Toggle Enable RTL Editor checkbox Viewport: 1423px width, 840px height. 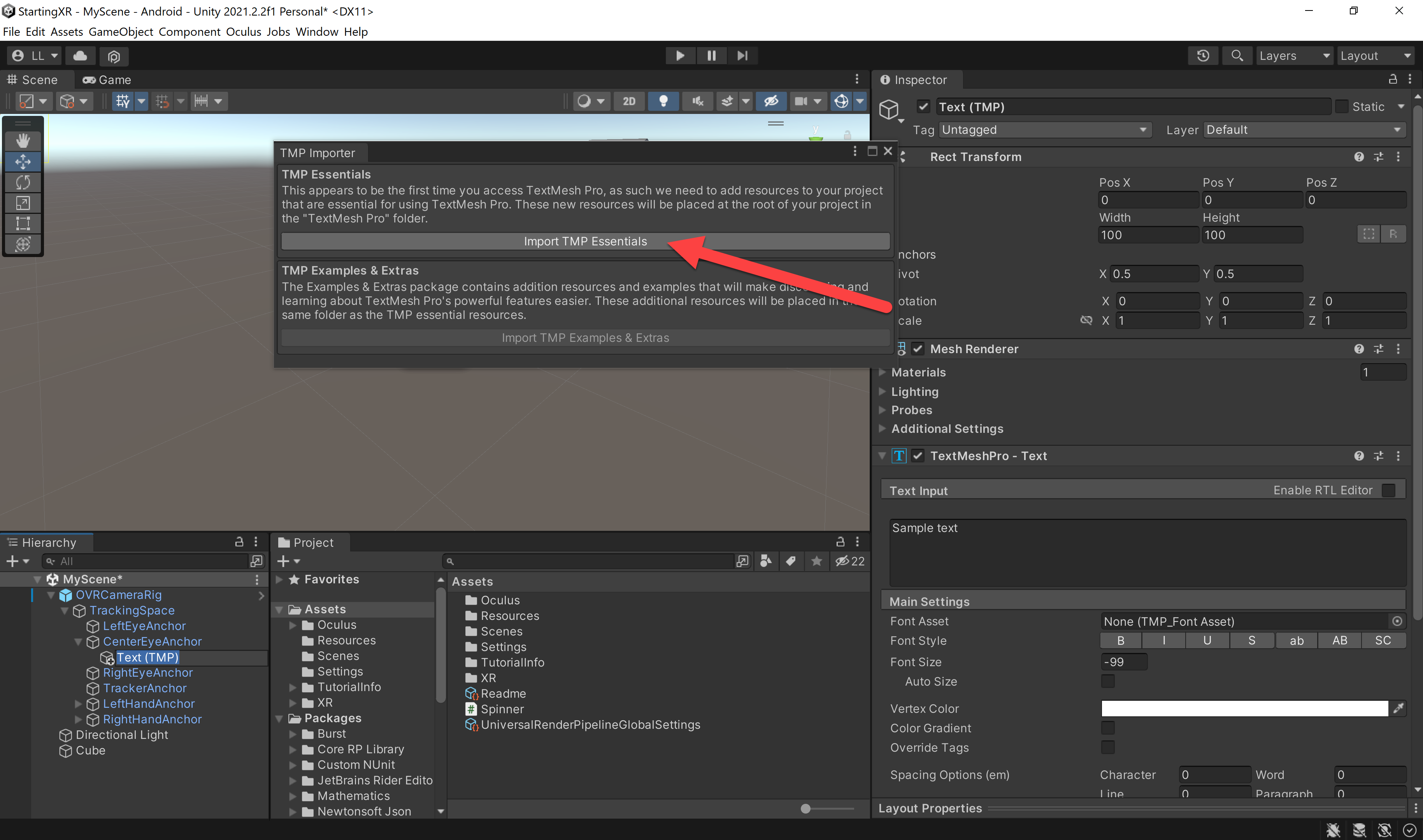(x=1388, y=491)
